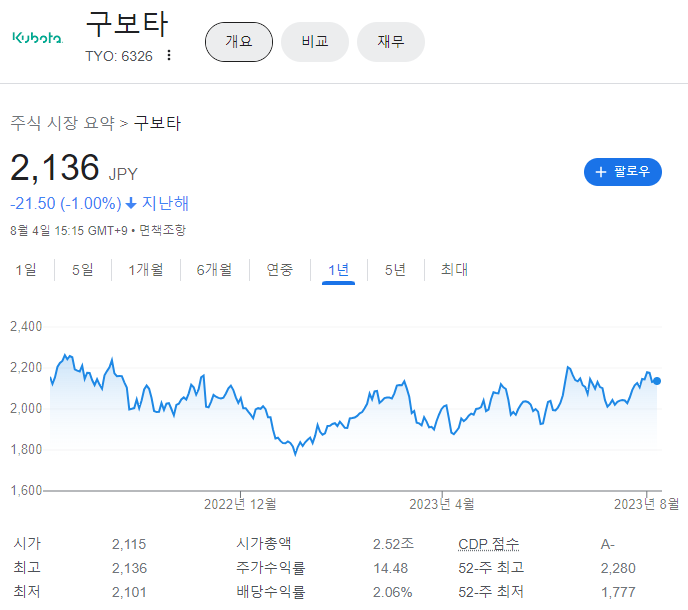The image size is (688, 610).
Task: Open the 면책조항 disclaimer link
Action: [x=162, y=230]
